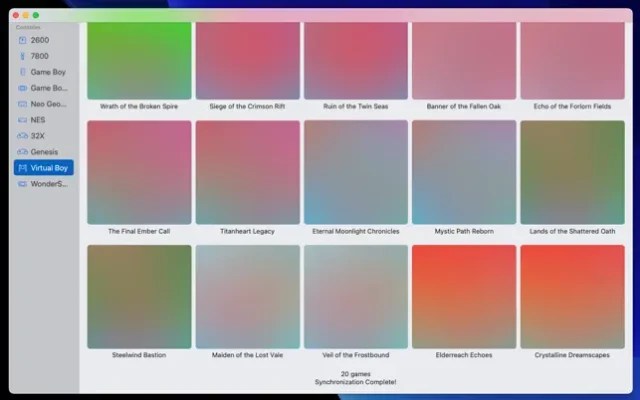Open Siege of the Crimson Rift cover
640x400 pixels.
click(248, 60)
